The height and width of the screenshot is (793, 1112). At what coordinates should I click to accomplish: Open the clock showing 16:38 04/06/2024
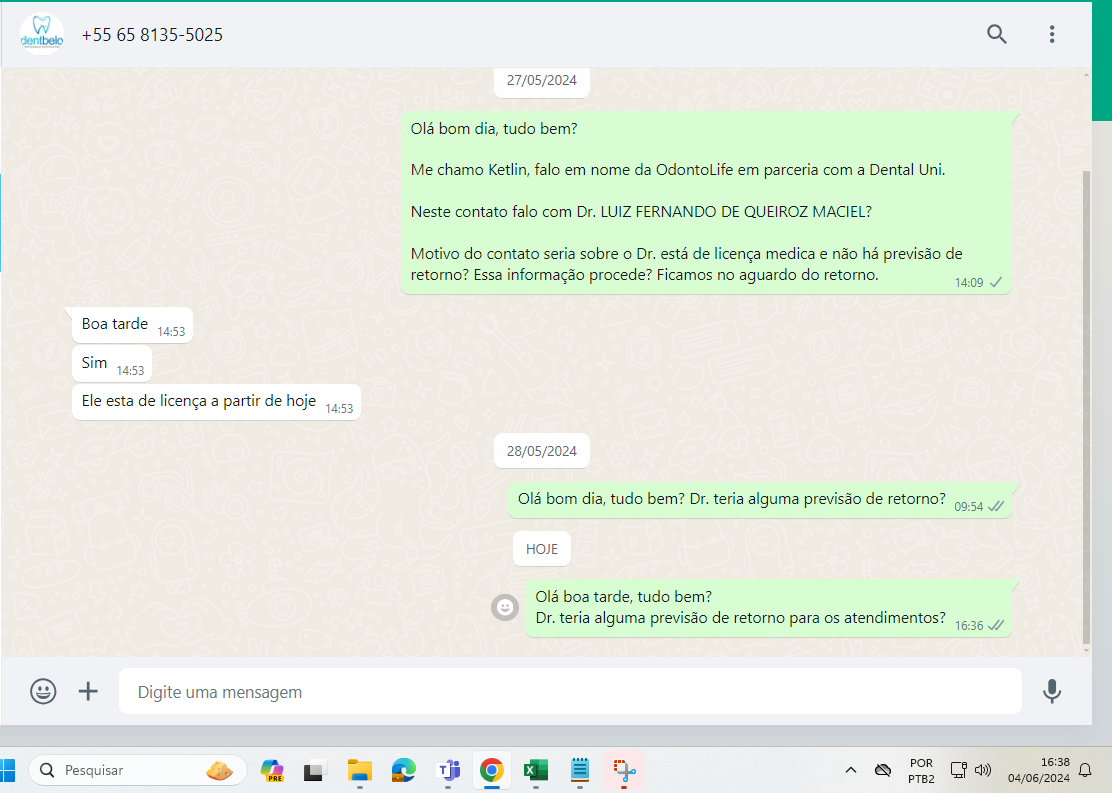tap(1038, 770)
